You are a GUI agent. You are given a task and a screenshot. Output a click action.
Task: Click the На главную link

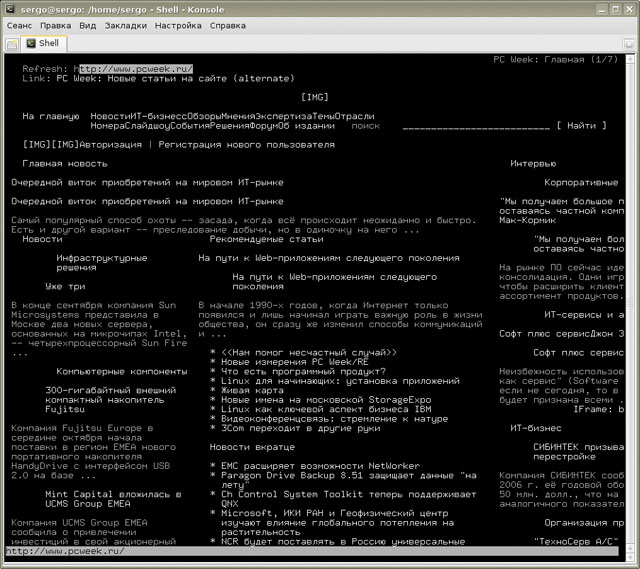tap(51, 116)
